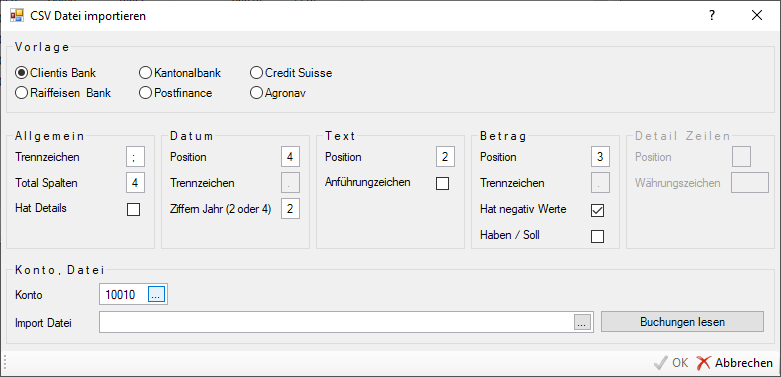
Task: Enable the Haben / Soll checkbox
Action: point(597,236)
